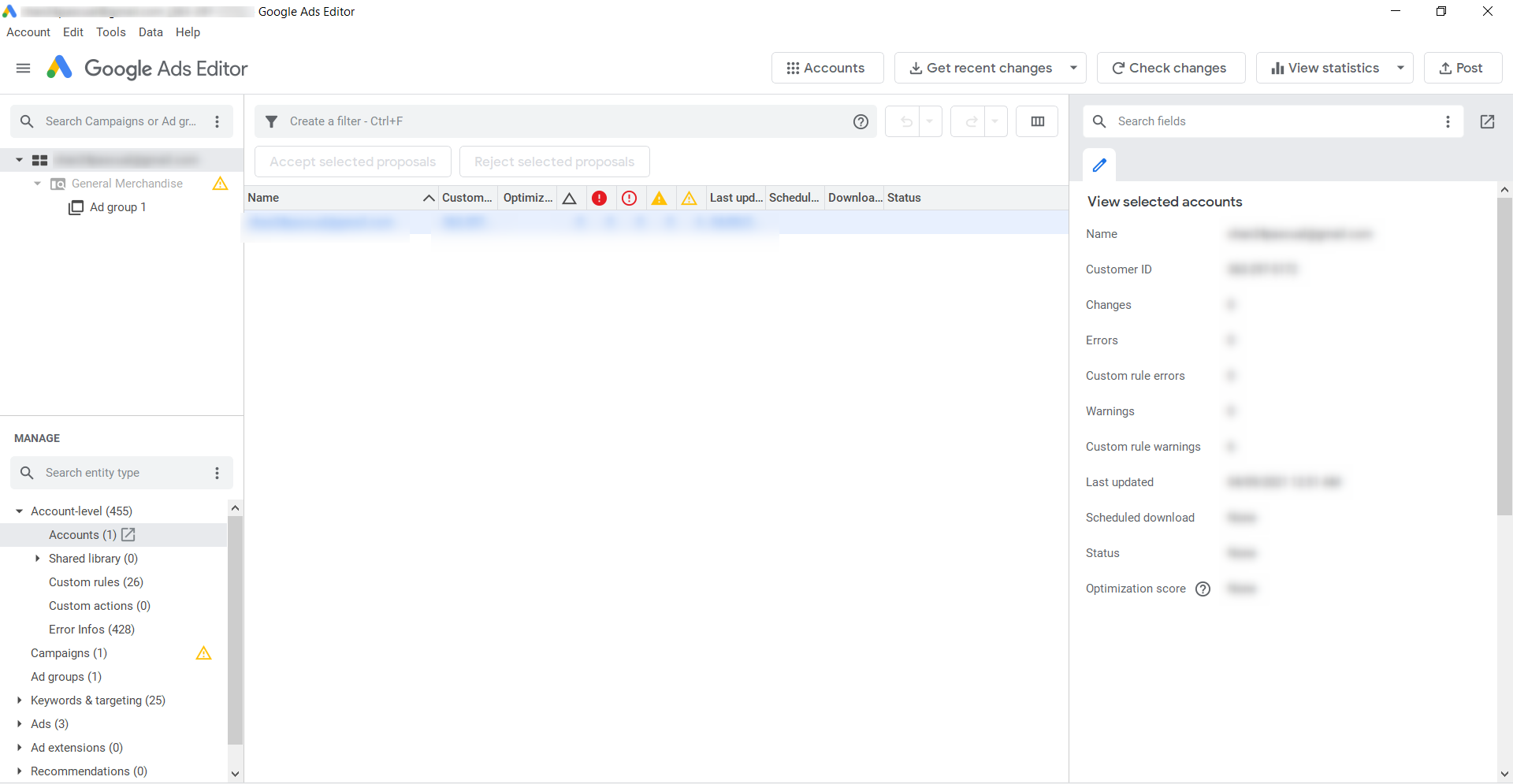Open the Edit menu

[x=73, y=32]
